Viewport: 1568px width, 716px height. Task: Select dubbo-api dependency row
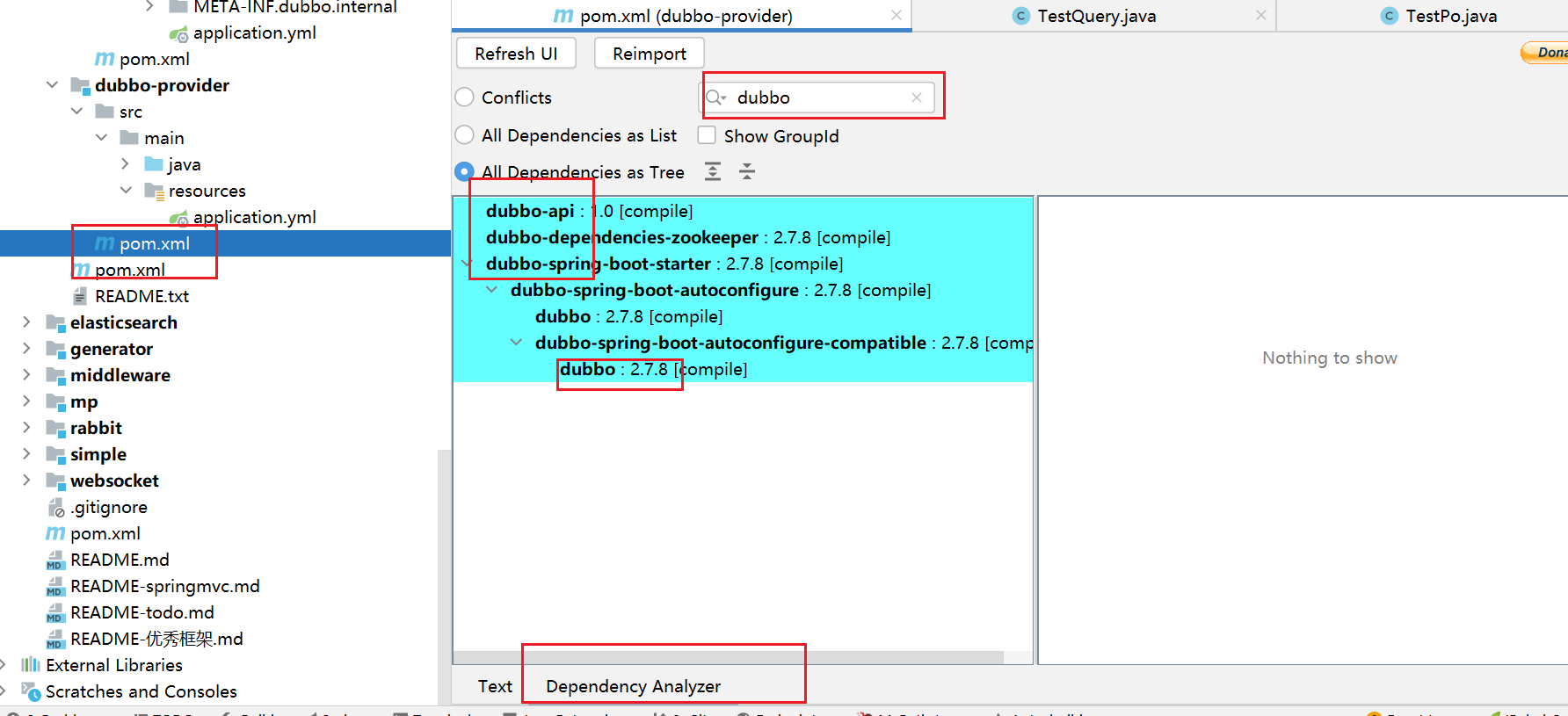(743, 211)
